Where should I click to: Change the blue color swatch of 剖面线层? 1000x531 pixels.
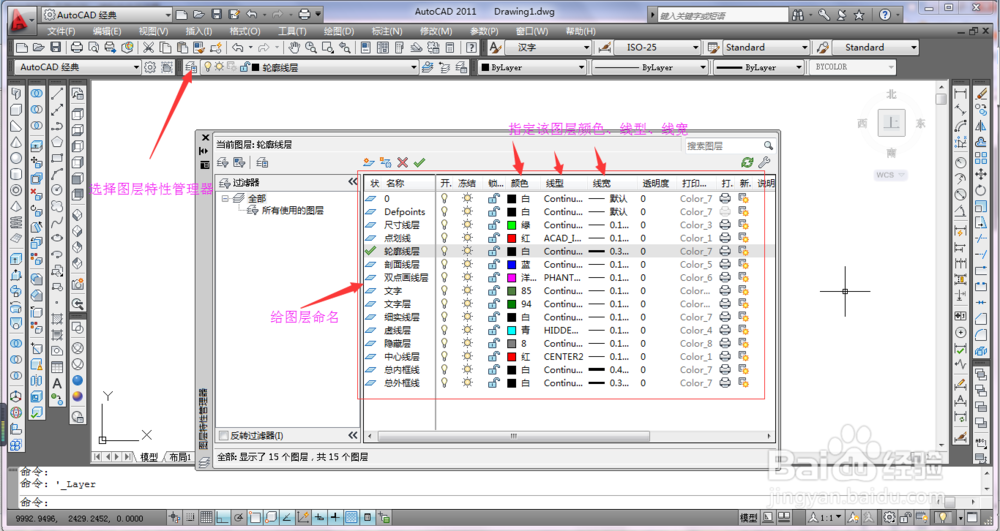511,265
